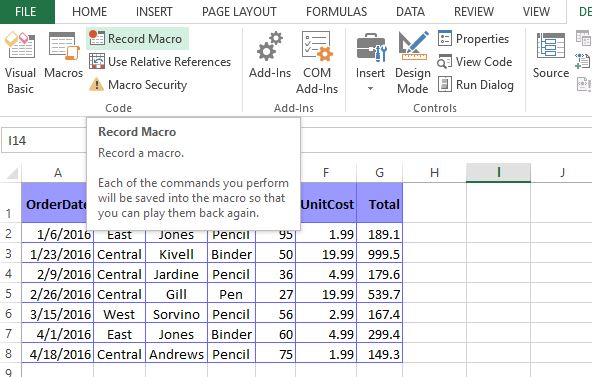Open the Visual Basic editor

click(x=20, y=63)
